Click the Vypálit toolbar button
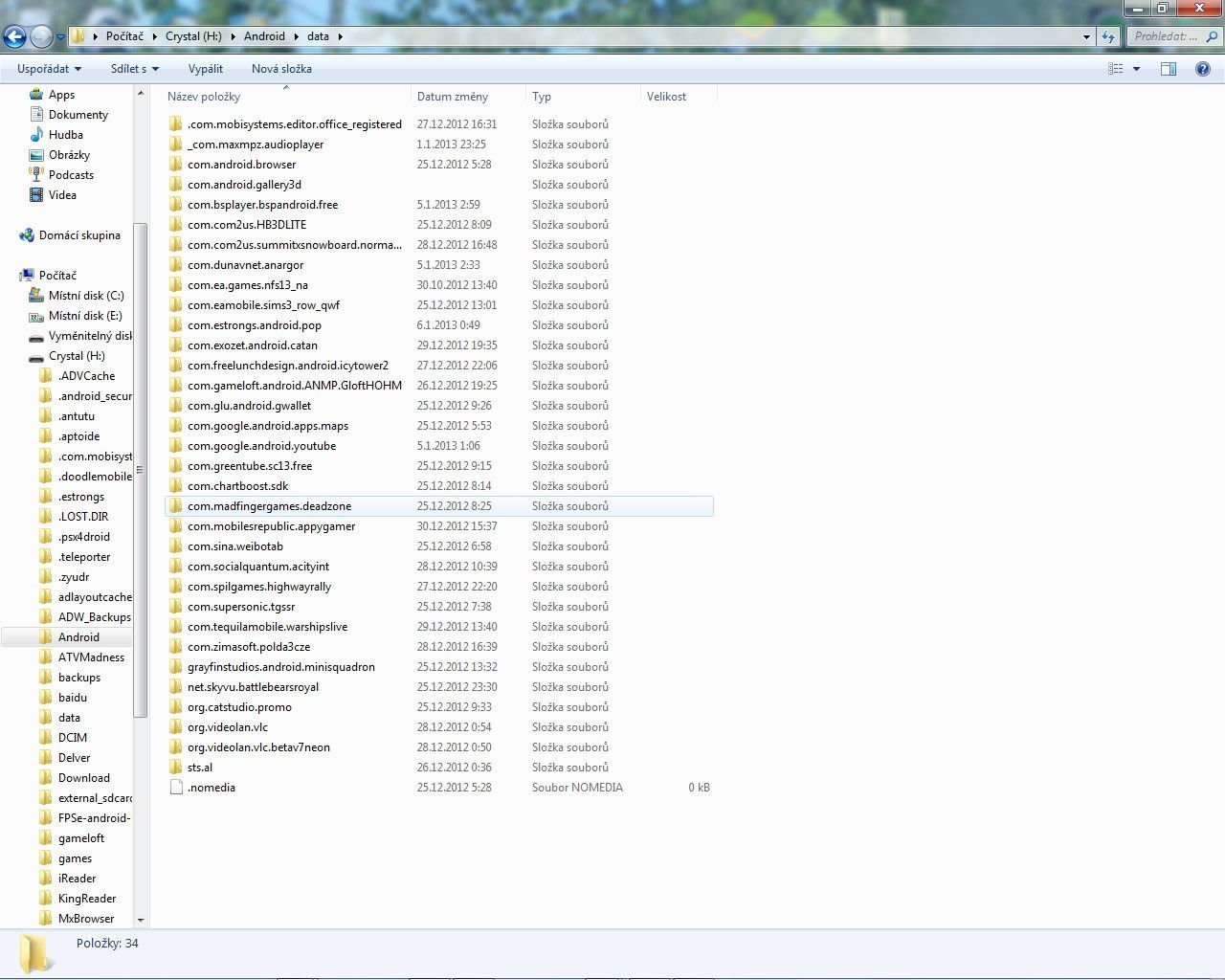Screen dimensions: 1225x980 tap(206, 69)
